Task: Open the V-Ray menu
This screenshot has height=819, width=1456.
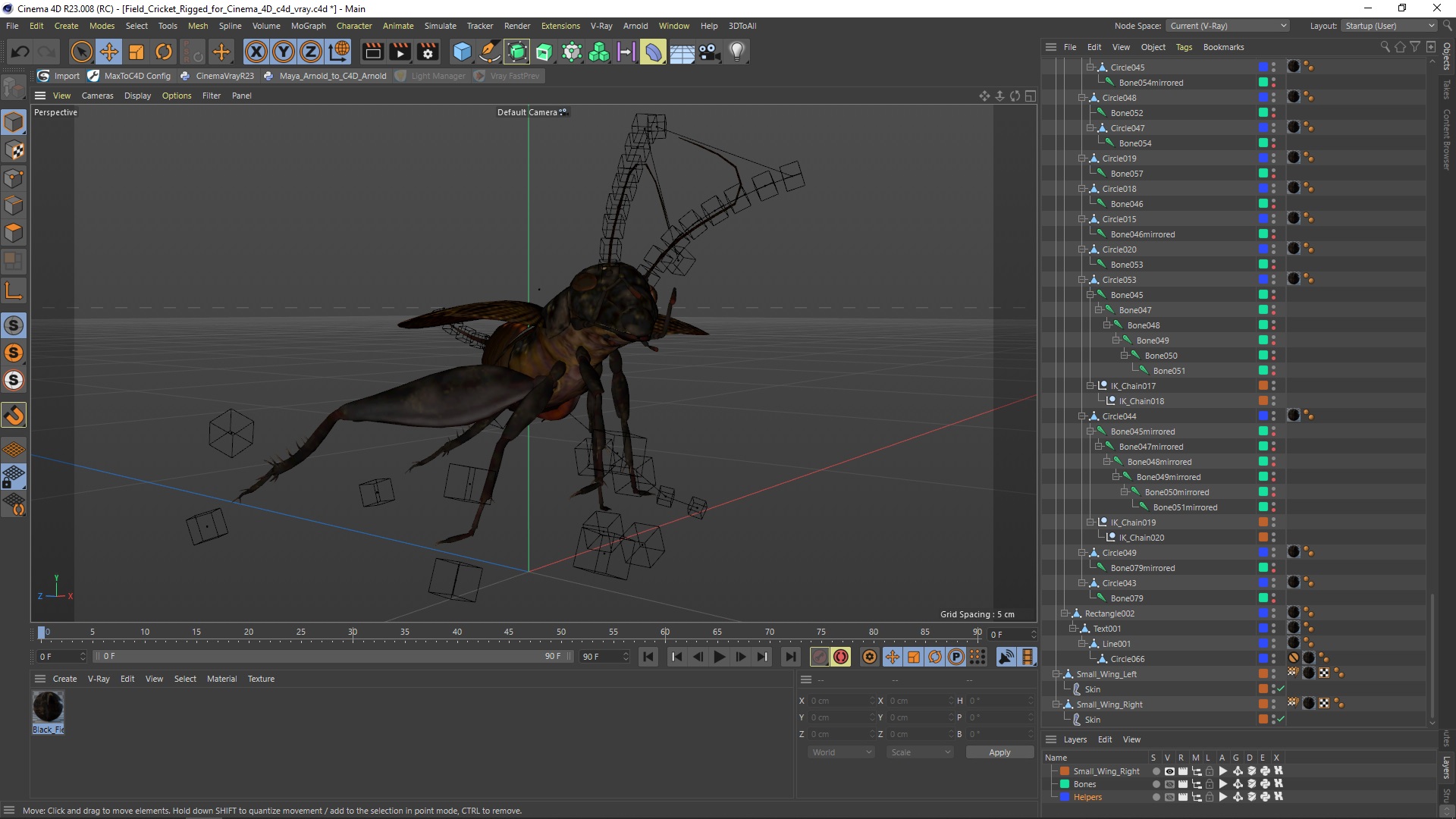Action: [601, 26]
